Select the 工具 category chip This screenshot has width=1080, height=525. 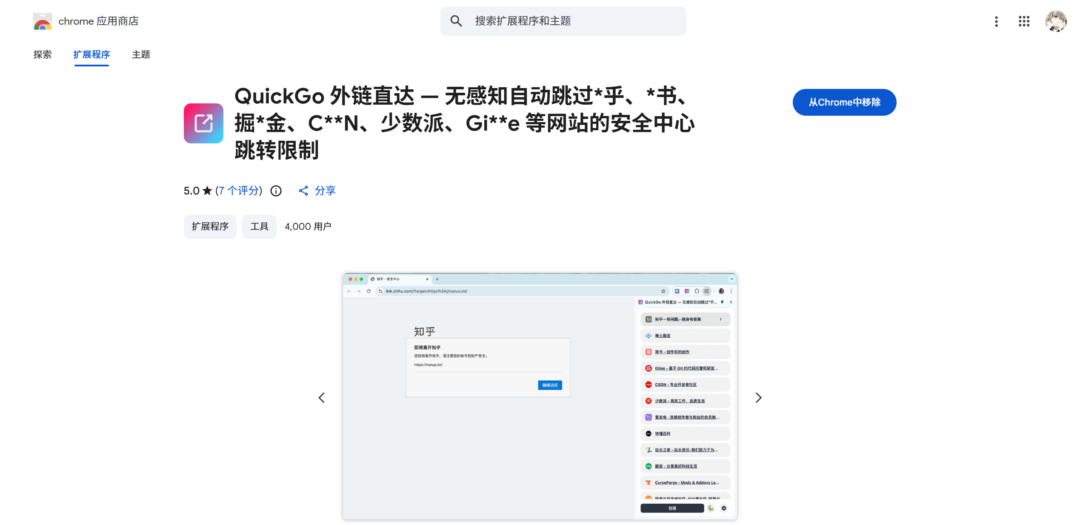pos(259,227)
